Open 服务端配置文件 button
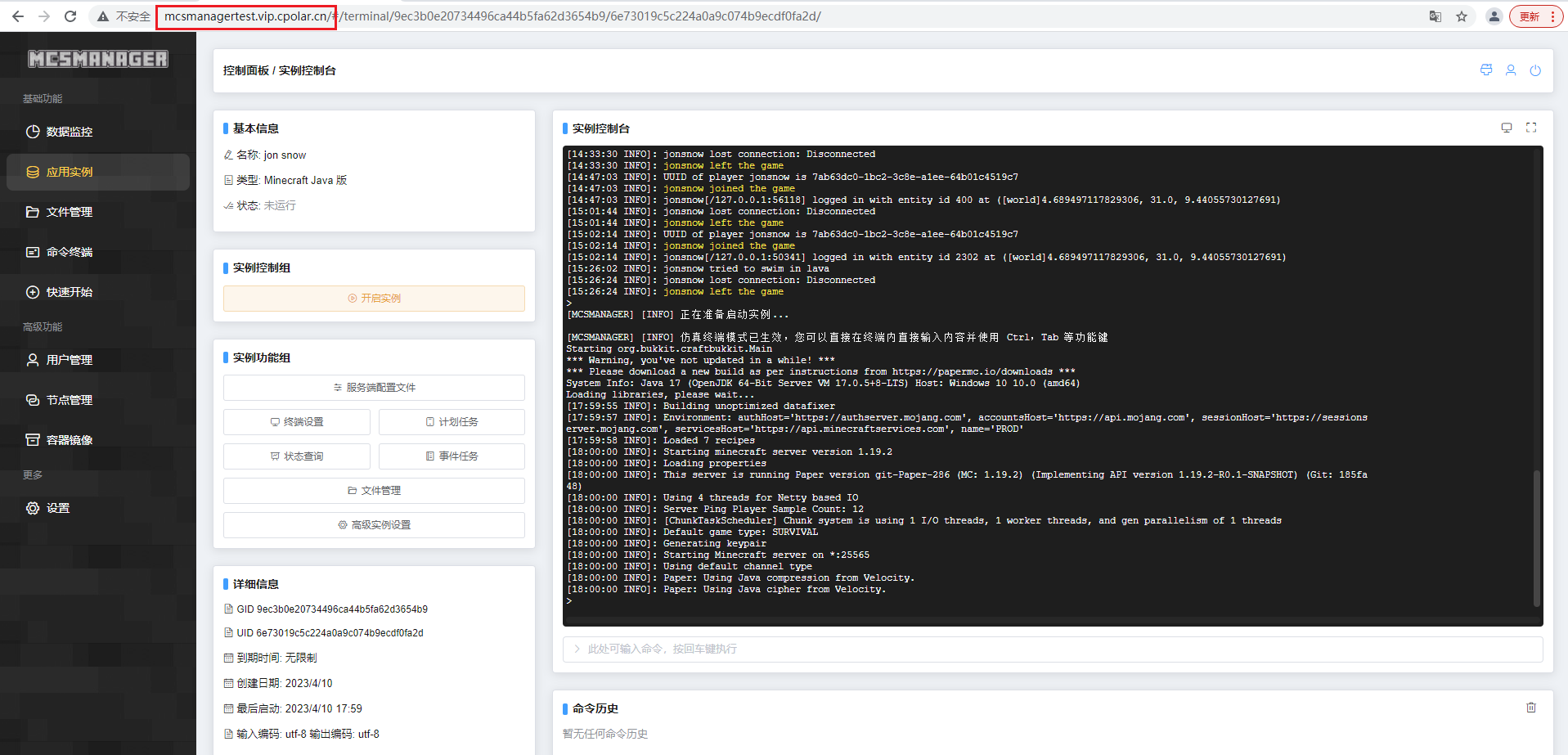Screen dimensions: 1568x755 374,388
